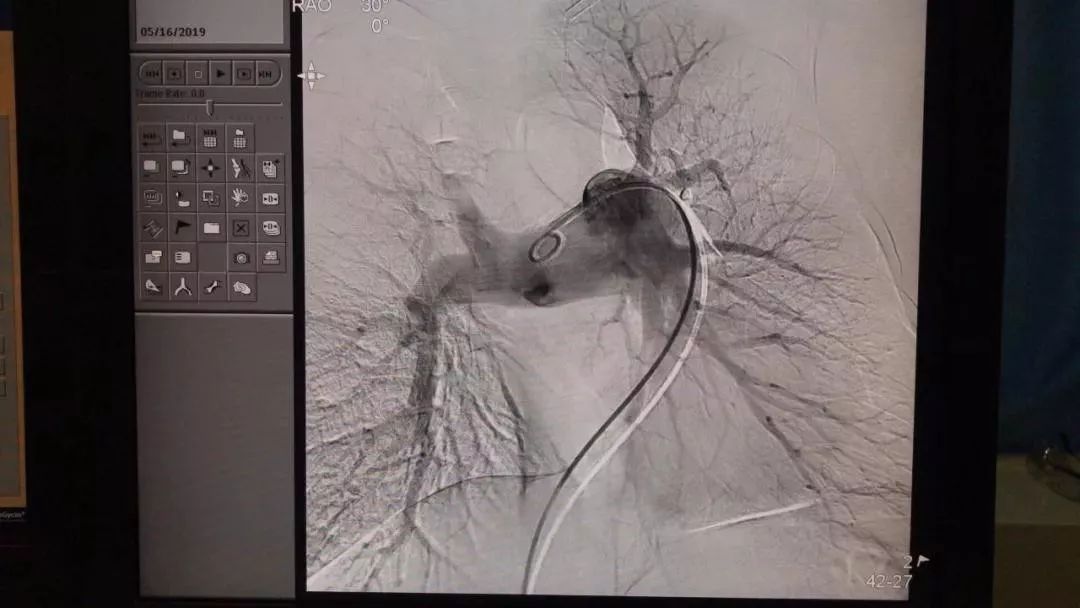Click the measurement wedge icon in bottom row

(x=151, y=287)
